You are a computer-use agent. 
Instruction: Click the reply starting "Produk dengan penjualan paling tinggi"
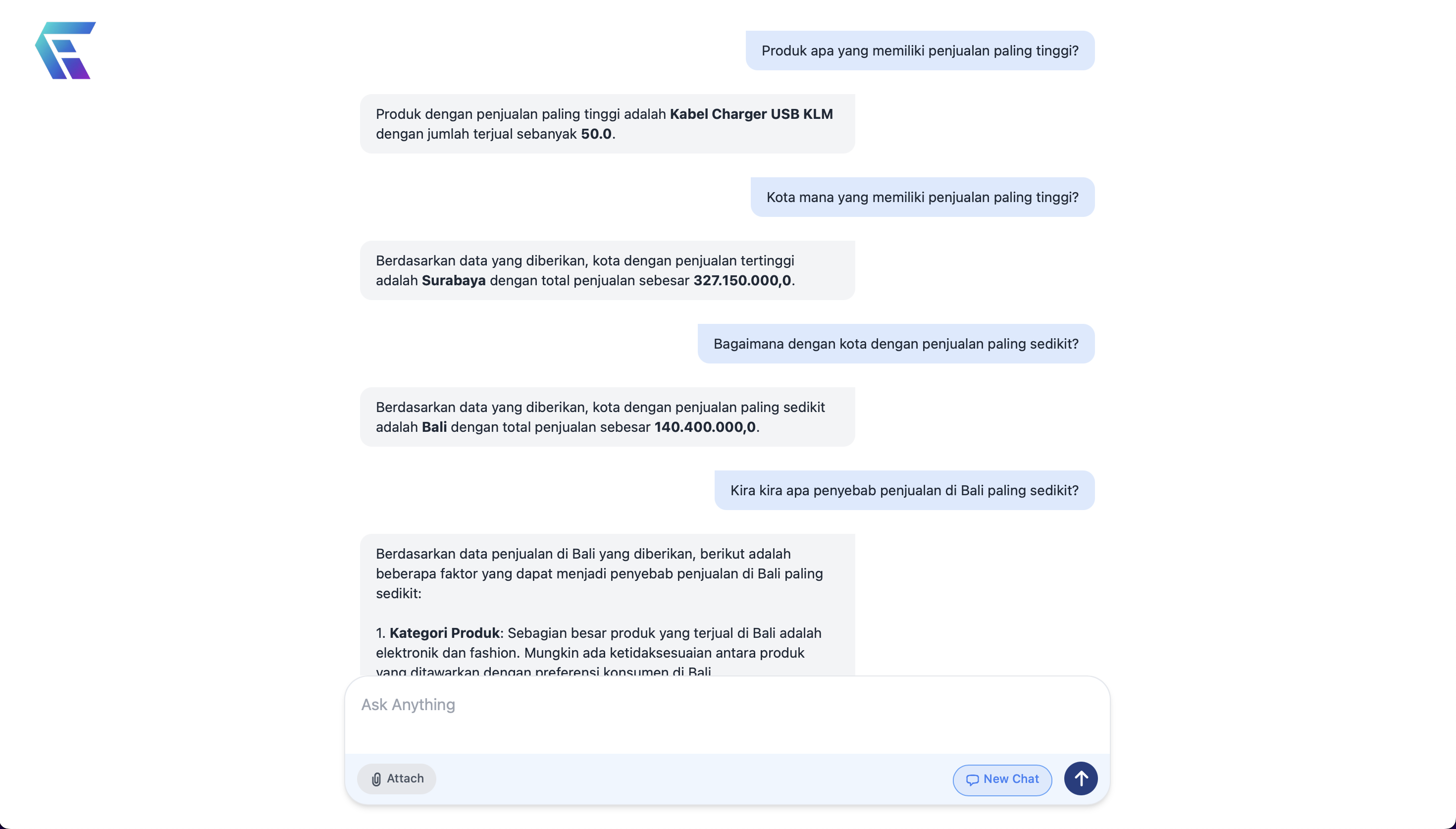(x=607, y=124)
